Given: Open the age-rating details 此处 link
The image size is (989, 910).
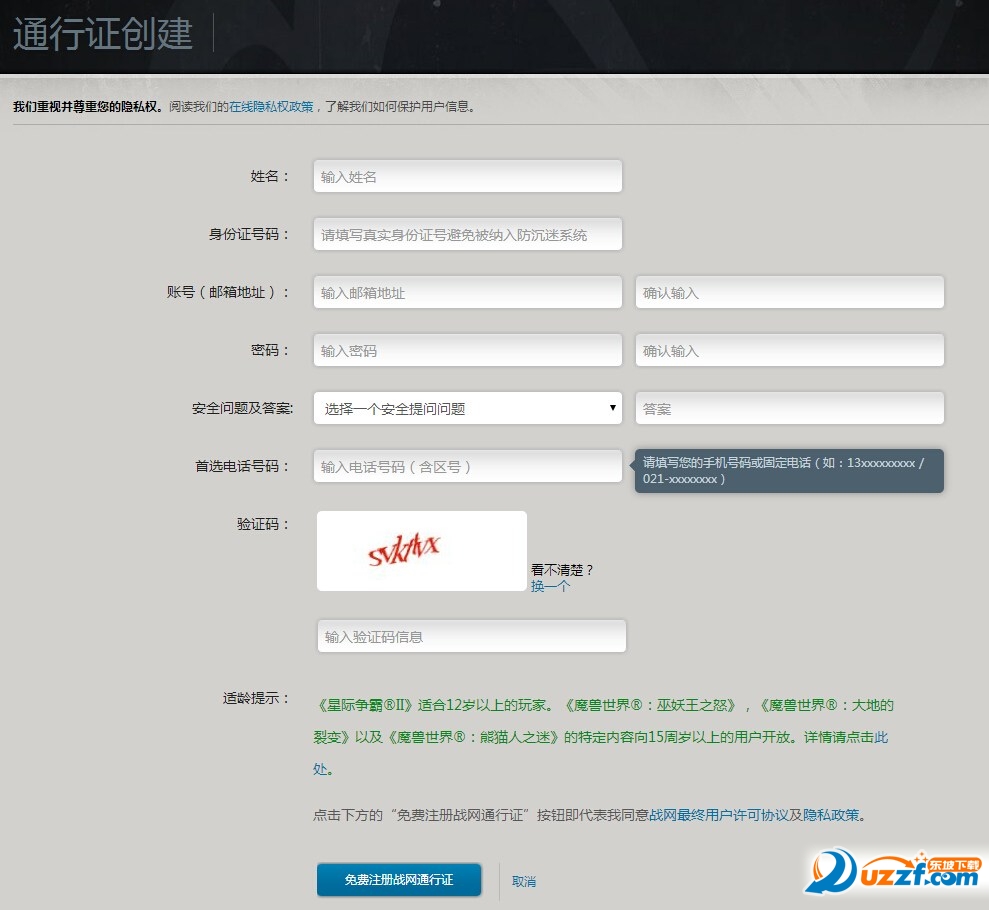Looking at the screenshot, I should (x=881, y=737).
